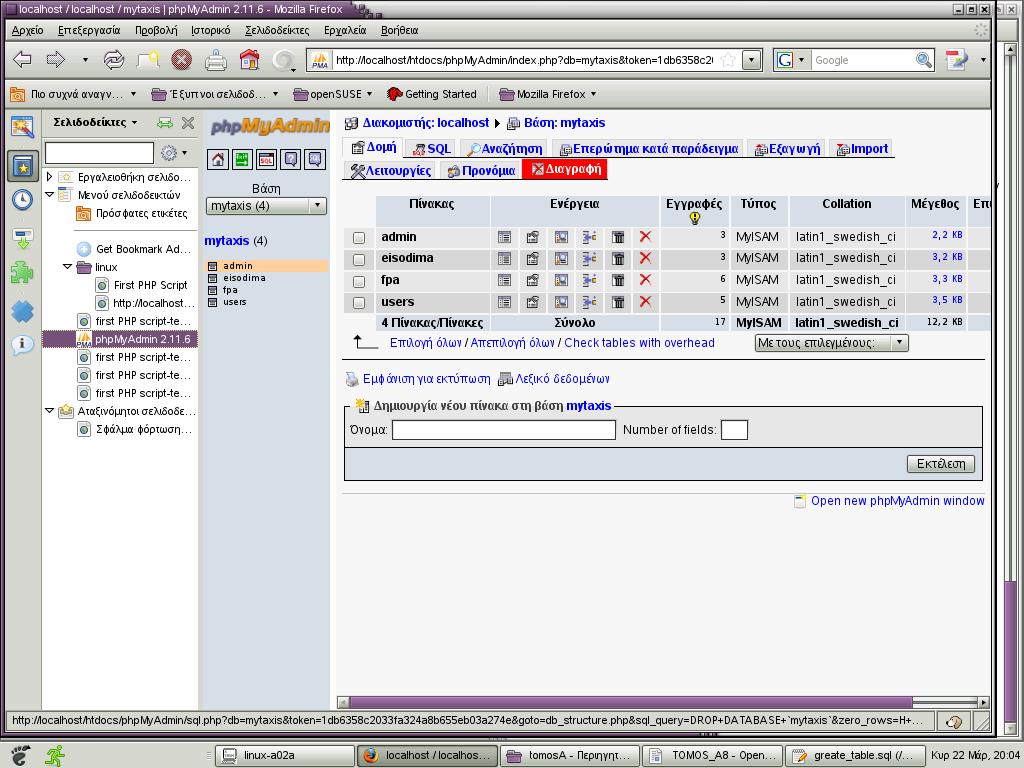Click the bookmarks sidebar search field
The width and height of the screenshot is (1024, 768).
point(99,153)
